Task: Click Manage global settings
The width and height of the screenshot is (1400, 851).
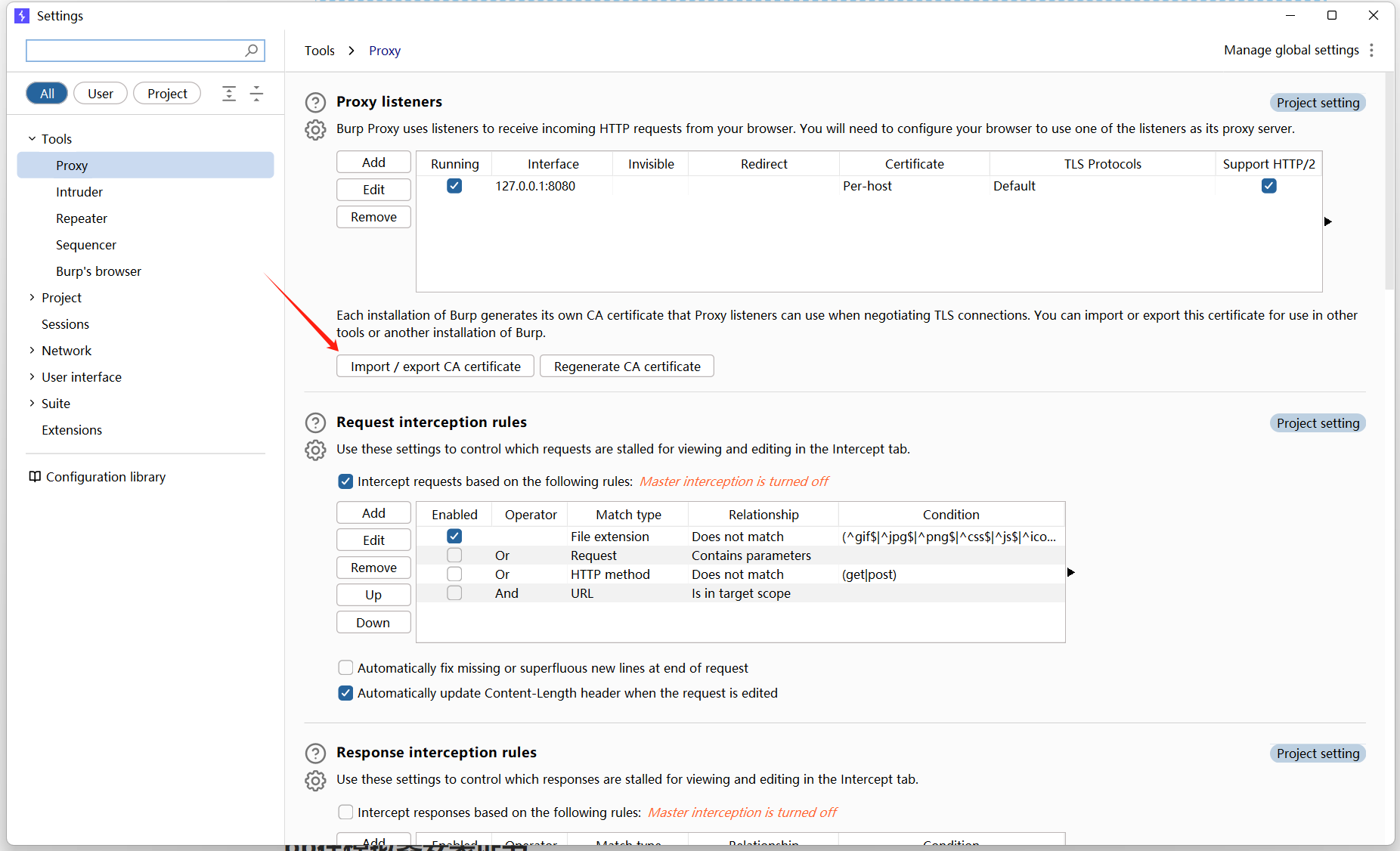Action: coord(1291,50)
